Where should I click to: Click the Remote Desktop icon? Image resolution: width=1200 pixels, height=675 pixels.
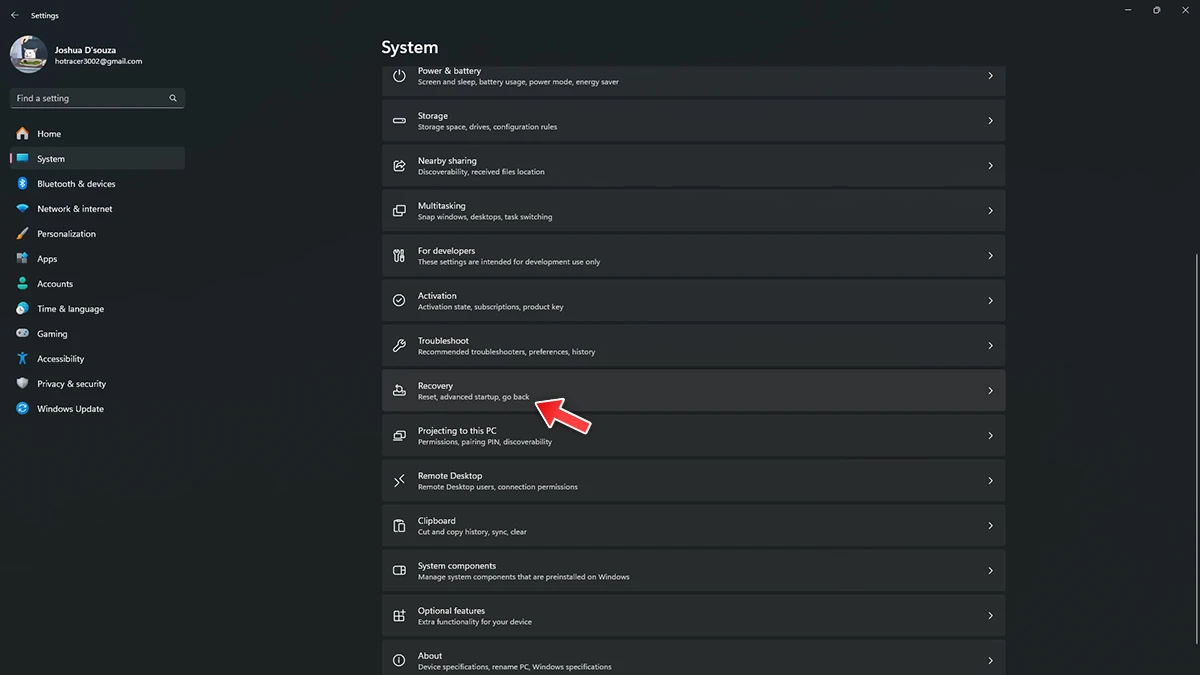(x=399, y=480)
